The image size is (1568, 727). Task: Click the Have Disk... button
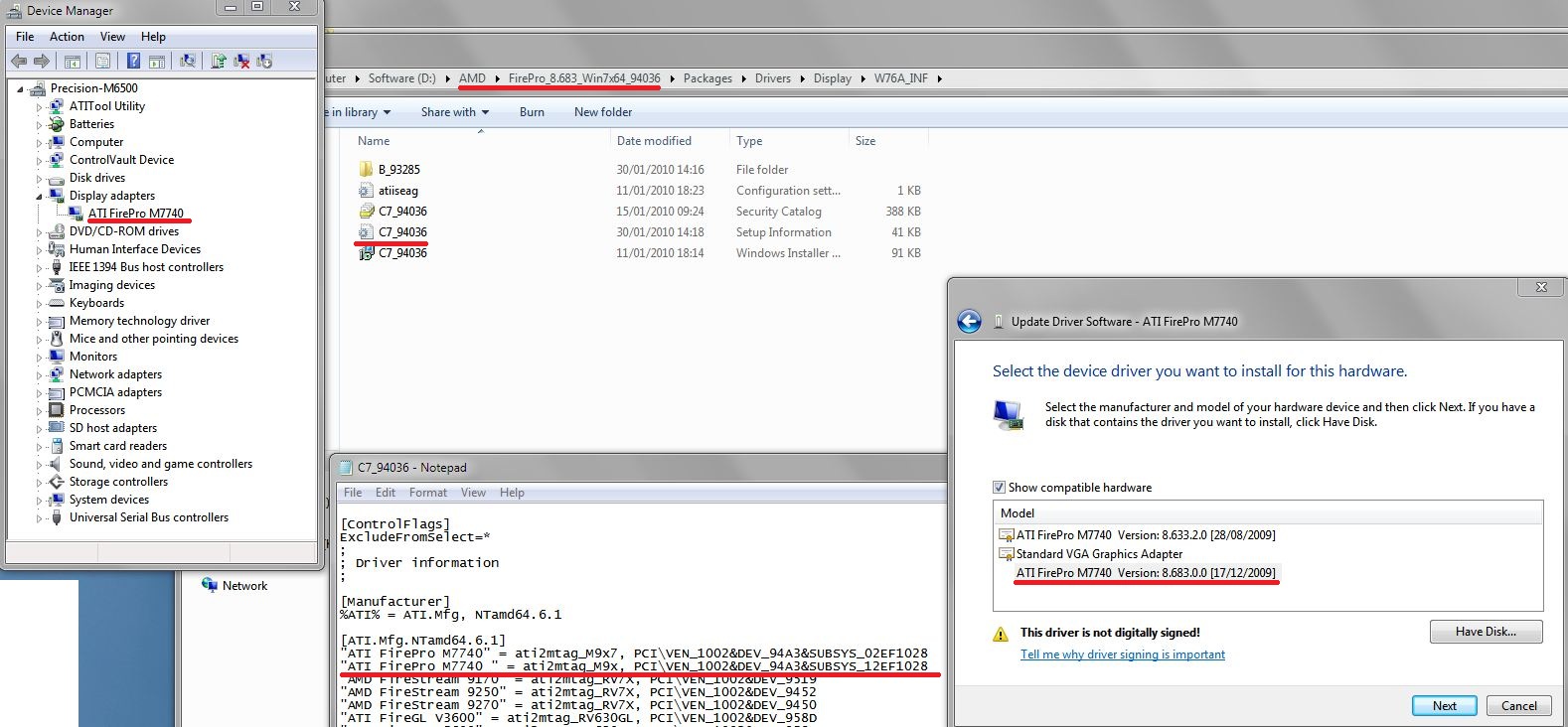pyautogui.click(x=1487, y=632)
